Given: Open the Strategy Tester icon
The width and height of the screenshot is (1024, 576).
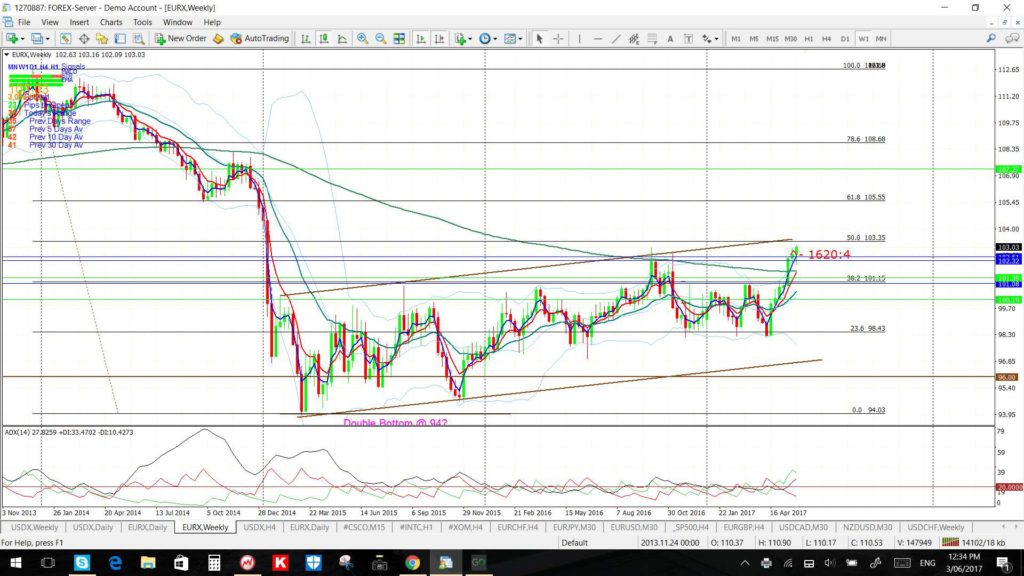Looking at the screenshot, I should pos(138,39).
